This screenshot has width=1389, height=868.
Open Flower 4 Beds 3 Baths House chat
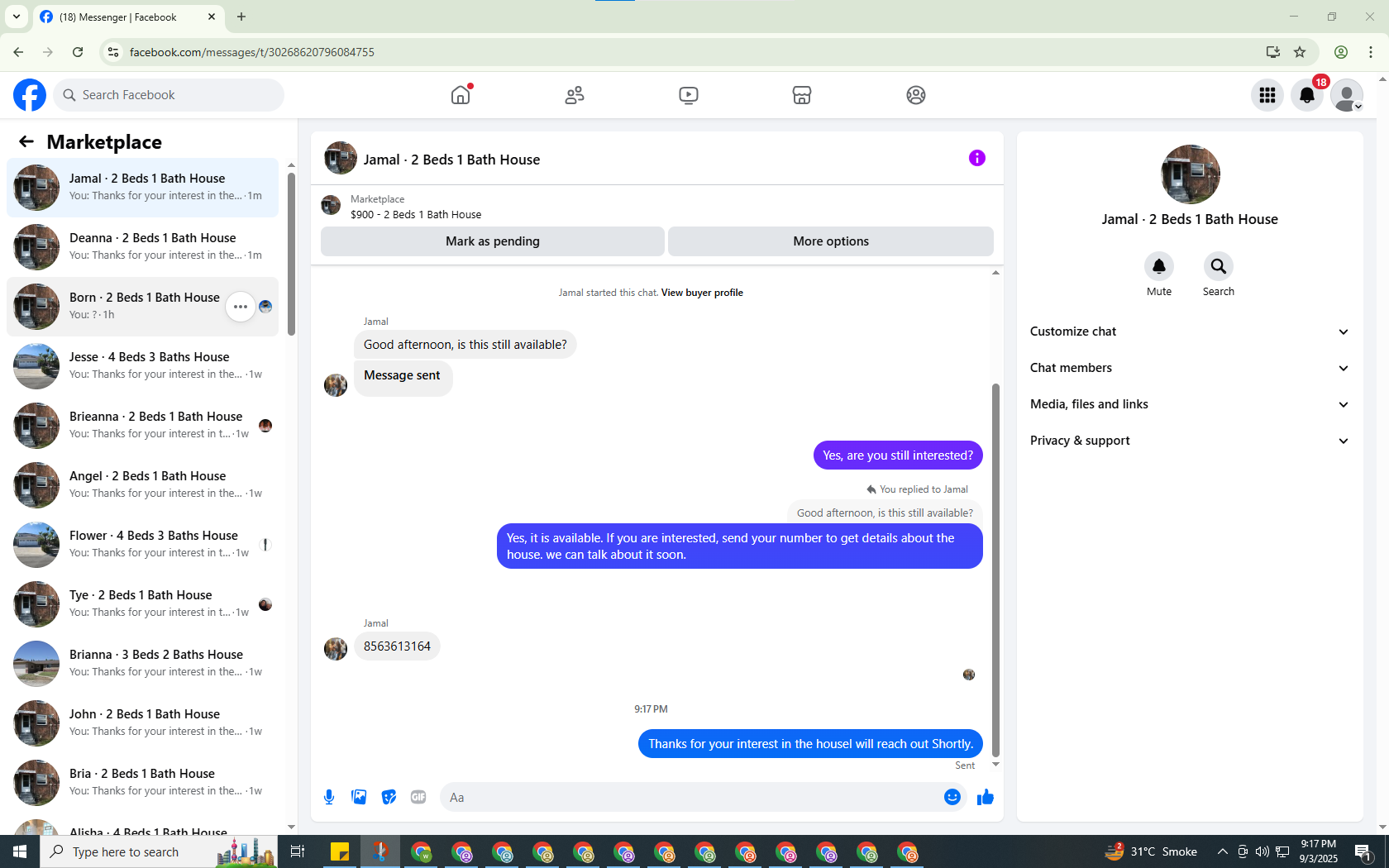[142, 545]
